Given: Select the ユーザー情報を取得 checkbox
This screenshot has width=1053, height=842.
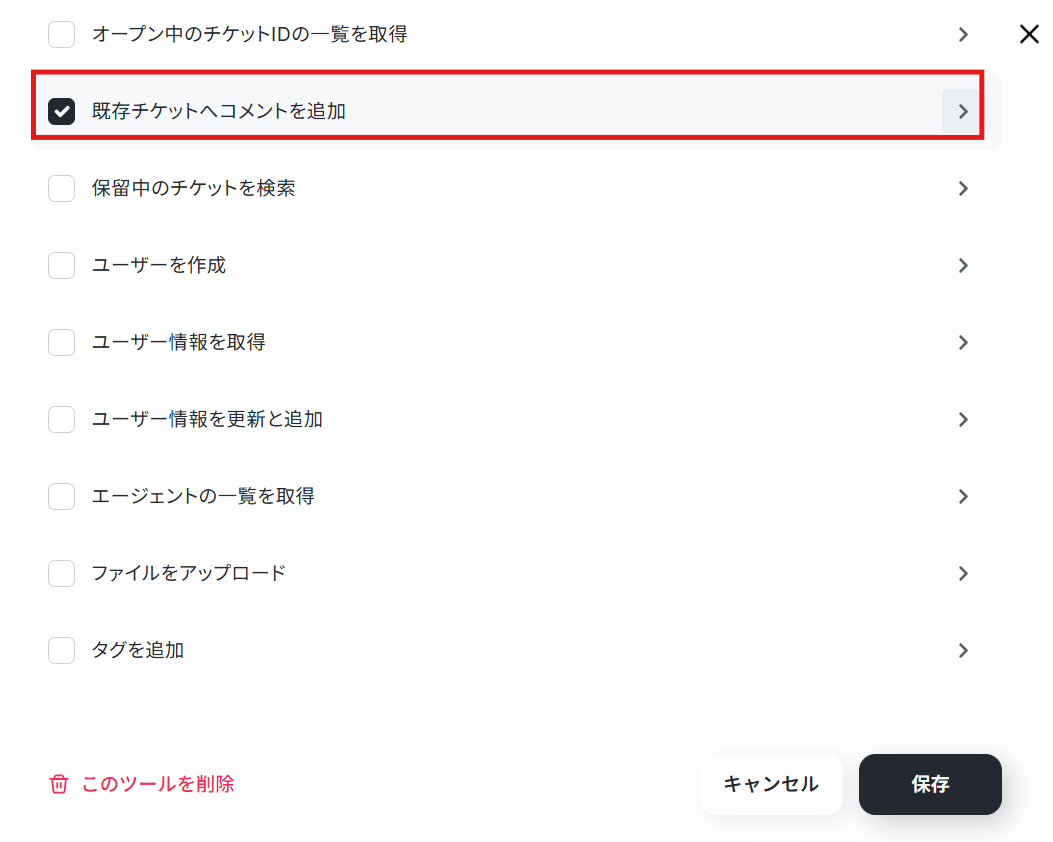Looking at the screenshot, I should click(x=62, y=342).
